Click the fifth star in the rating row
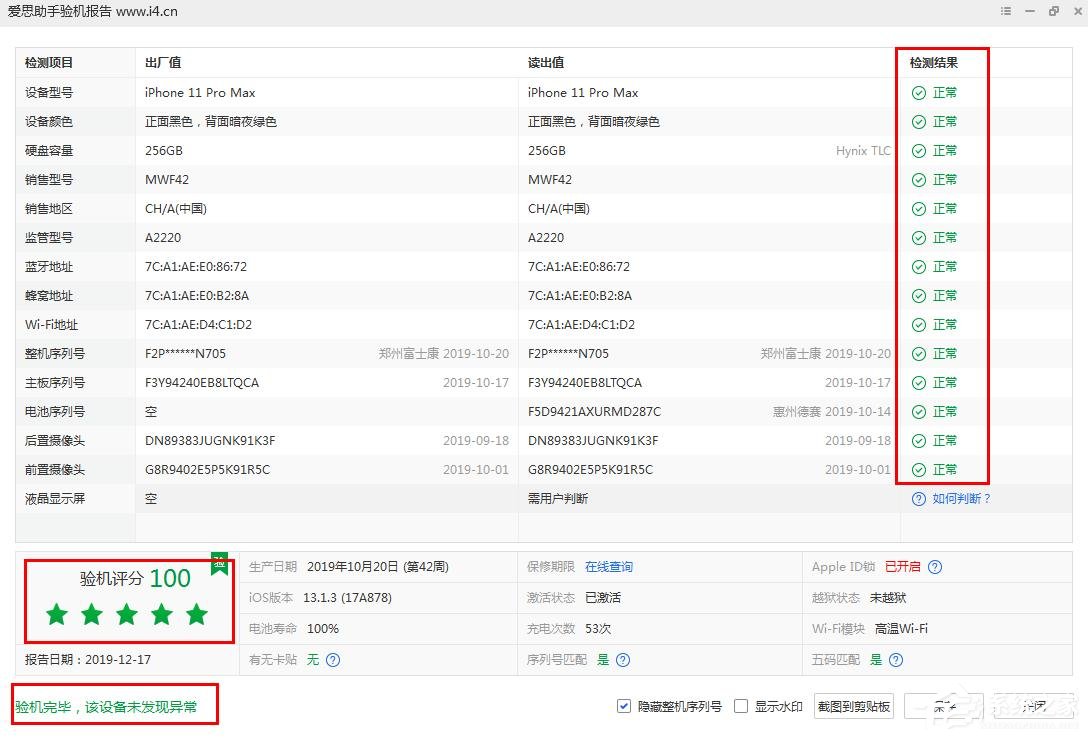 pyautogui.click(x=196, y=614)
